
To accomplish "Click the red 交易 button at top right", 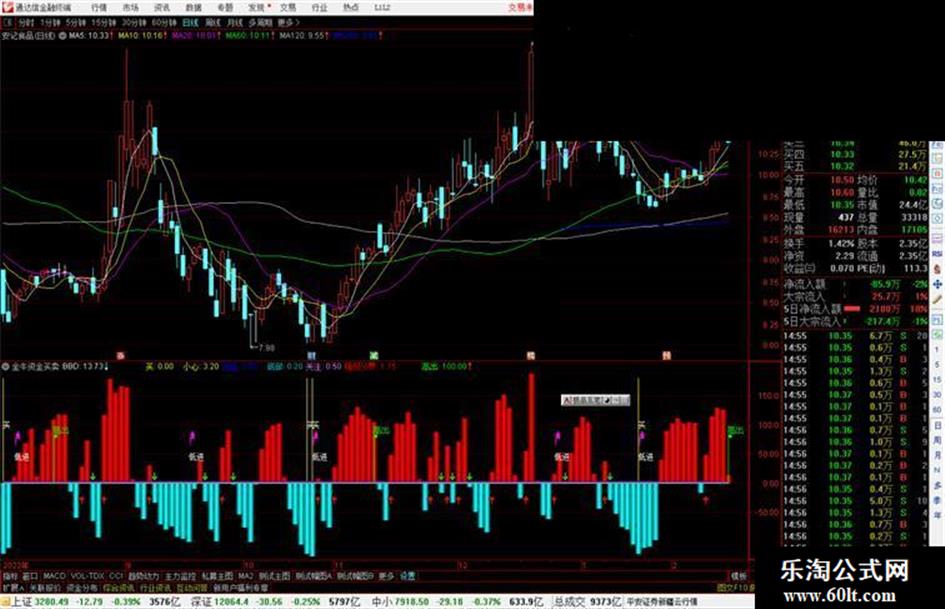I will pos(520,8).
